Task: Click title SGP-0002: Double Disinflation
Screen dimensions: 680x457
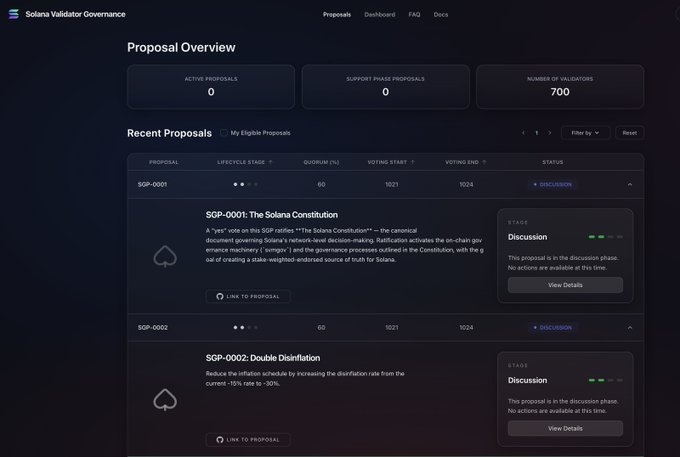Action: (263, 358)
